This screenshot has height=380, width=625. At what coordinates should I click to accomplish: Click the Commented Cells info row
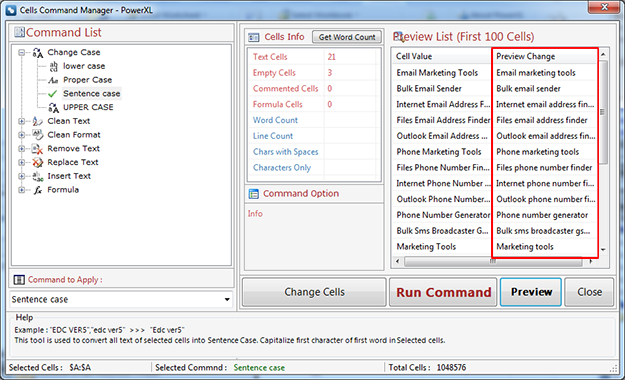[313, 89]
